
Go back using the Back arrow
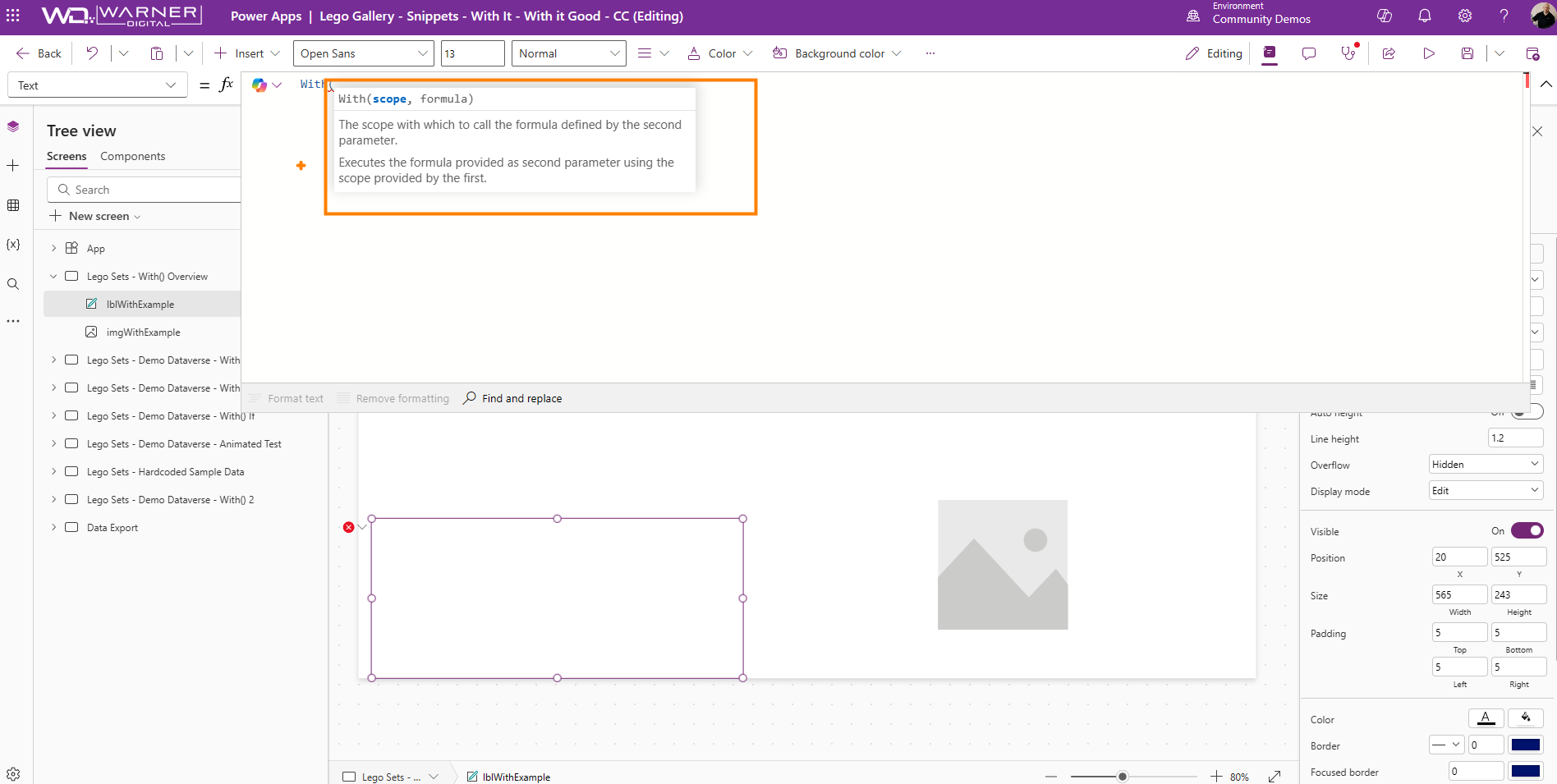tap(39, 53)
